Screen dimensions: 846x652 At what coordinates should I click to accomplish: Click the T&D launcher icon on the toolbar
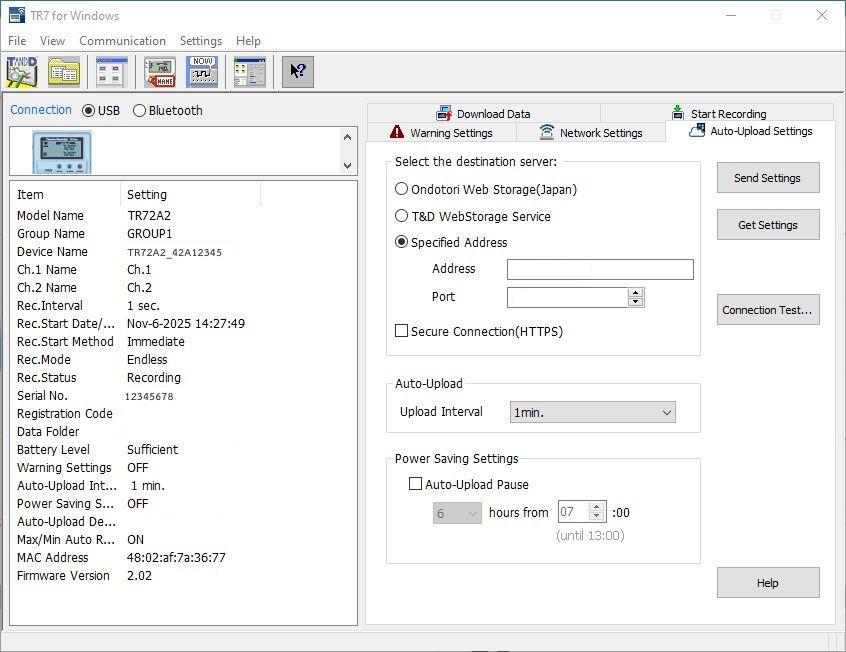(20, 71)
